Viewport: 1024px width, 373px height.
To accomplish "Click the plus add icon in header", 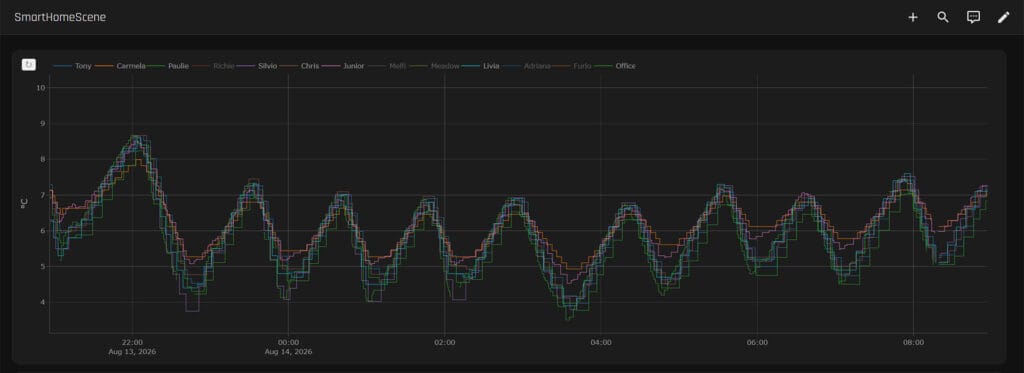I will tap(912, 18).
